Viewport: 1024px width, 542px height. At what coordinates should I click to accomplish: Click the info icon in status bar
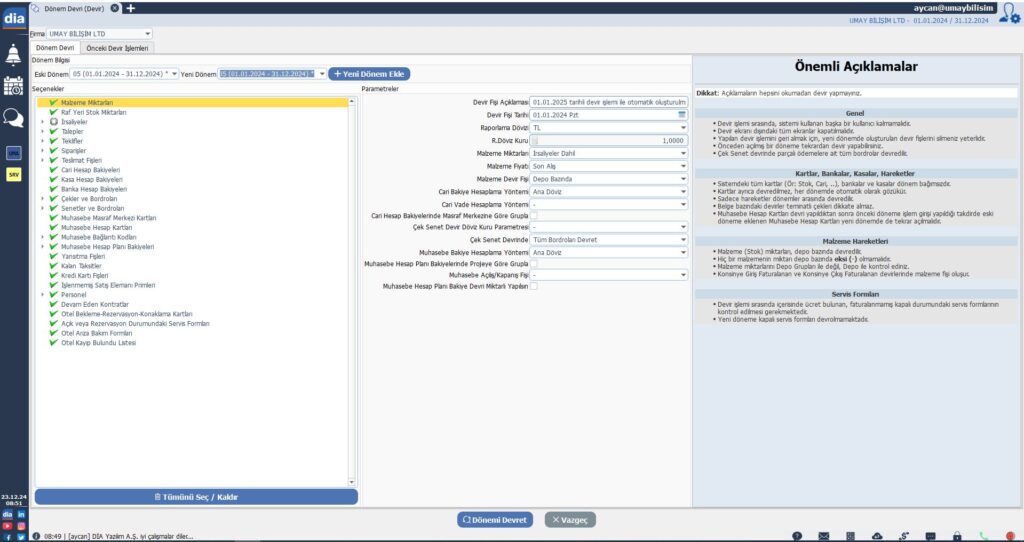click(37, 536)
